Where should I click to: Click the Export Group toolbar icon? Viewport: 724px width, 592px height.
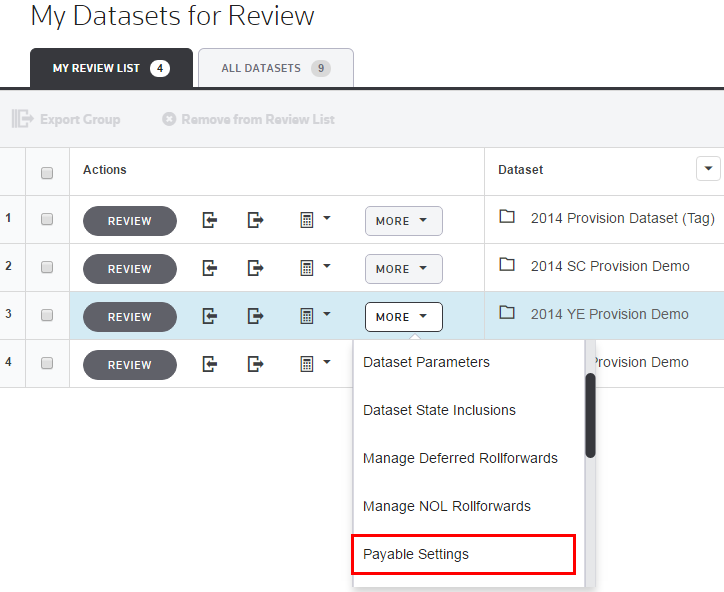22,119
